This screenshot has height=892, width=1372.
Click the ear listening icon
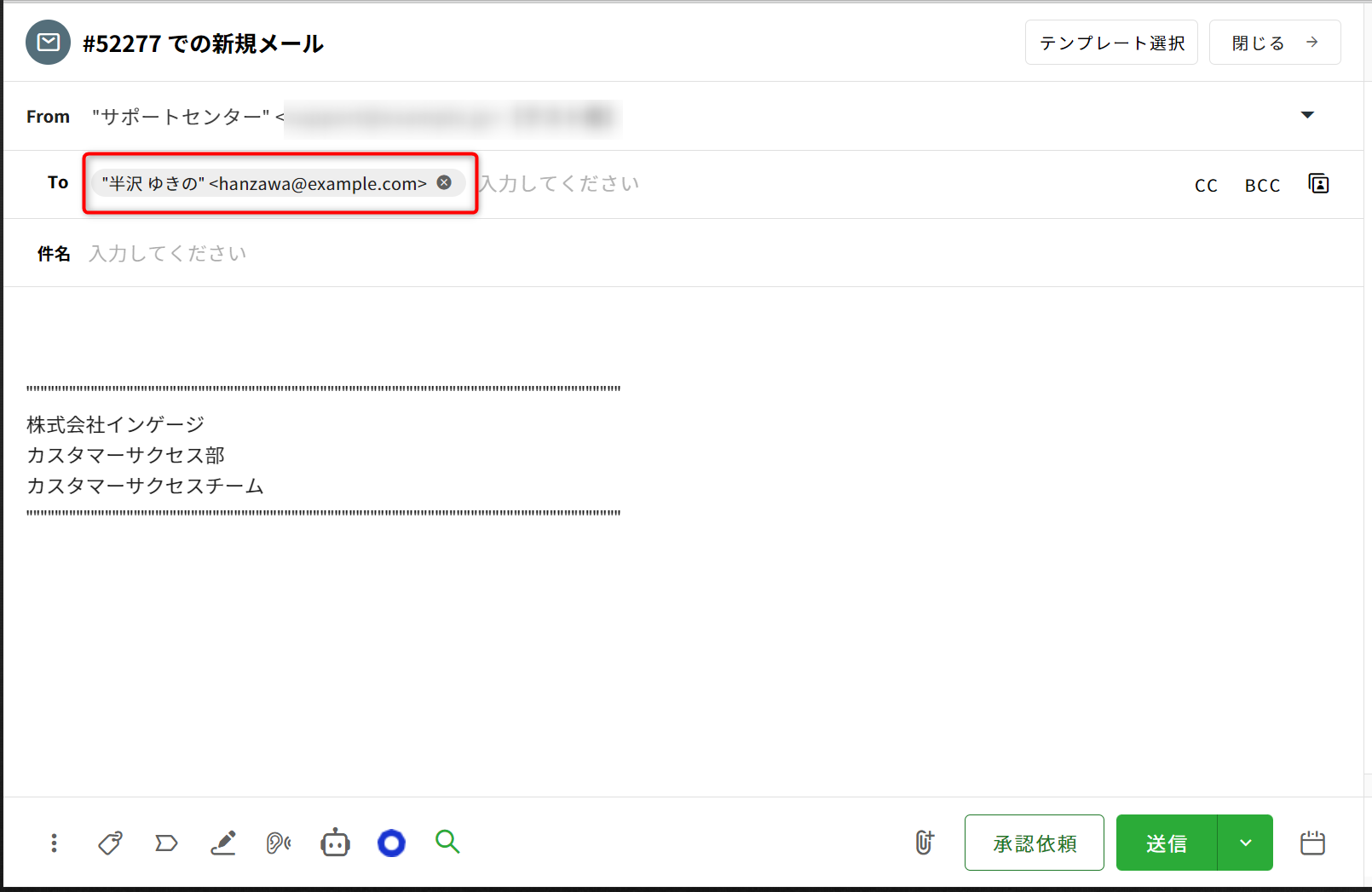[x=279, y=843]
